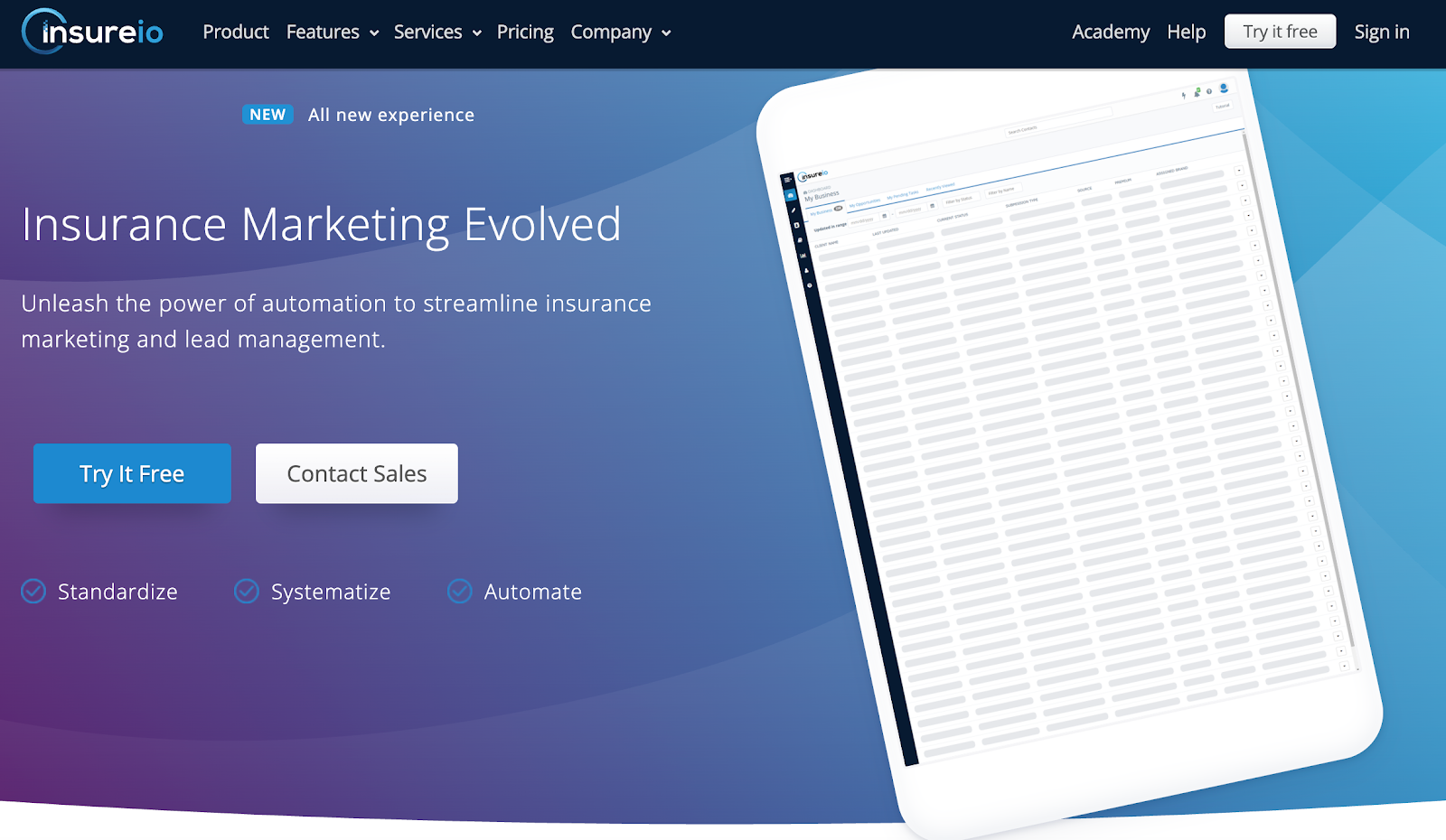
Task: Open the Help link
Action: (1186, 32)
